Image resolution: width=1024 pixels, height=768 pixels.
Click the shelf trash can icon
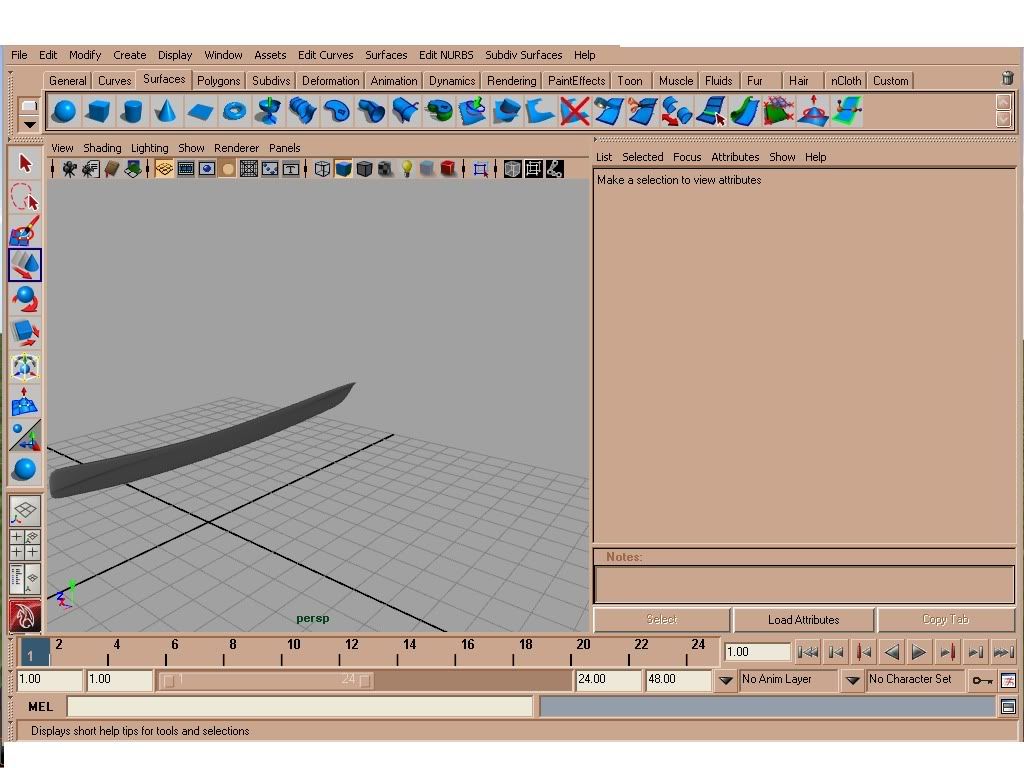click(x=1007, y=79)
